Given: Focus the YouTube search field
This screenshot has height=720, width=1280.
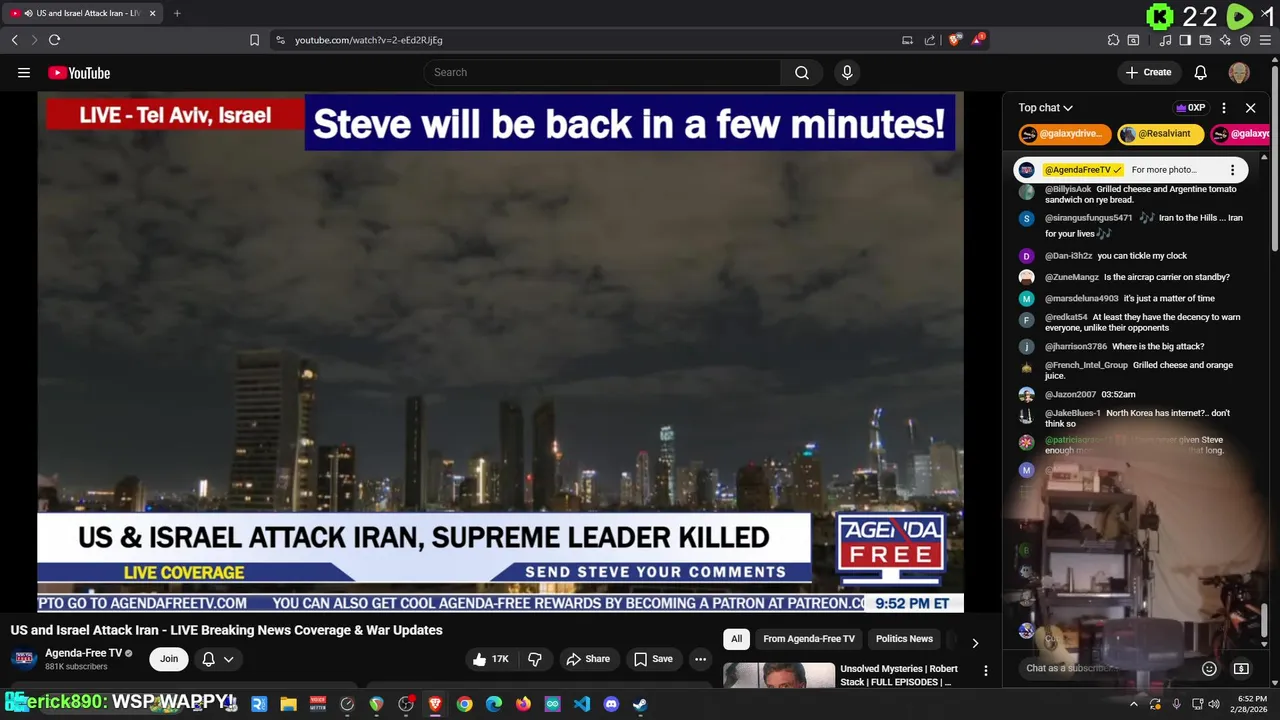Looking at the screenshot, I should click(603, 72).
